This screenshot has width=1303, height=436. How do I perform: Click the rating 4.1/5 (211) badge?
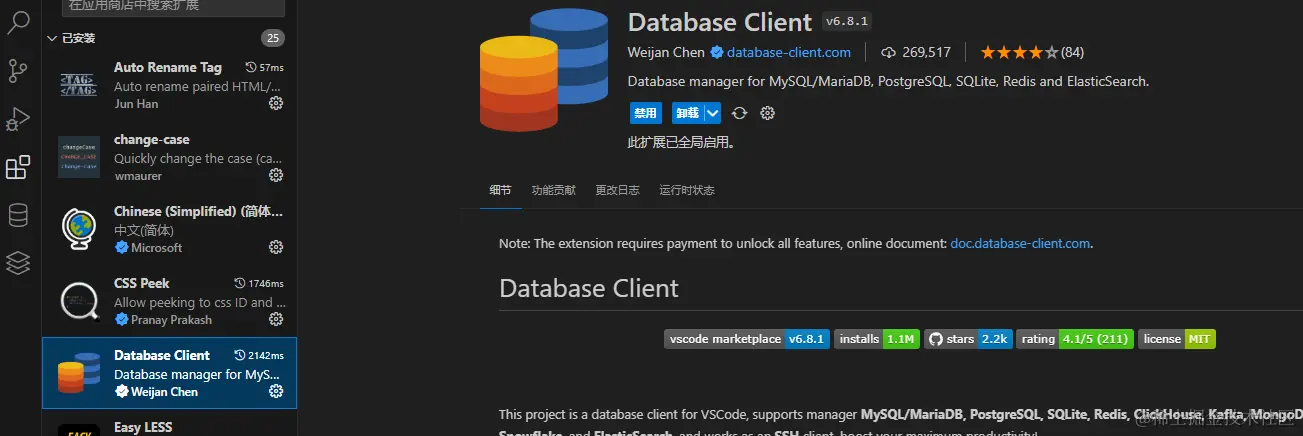(1075, 339)
